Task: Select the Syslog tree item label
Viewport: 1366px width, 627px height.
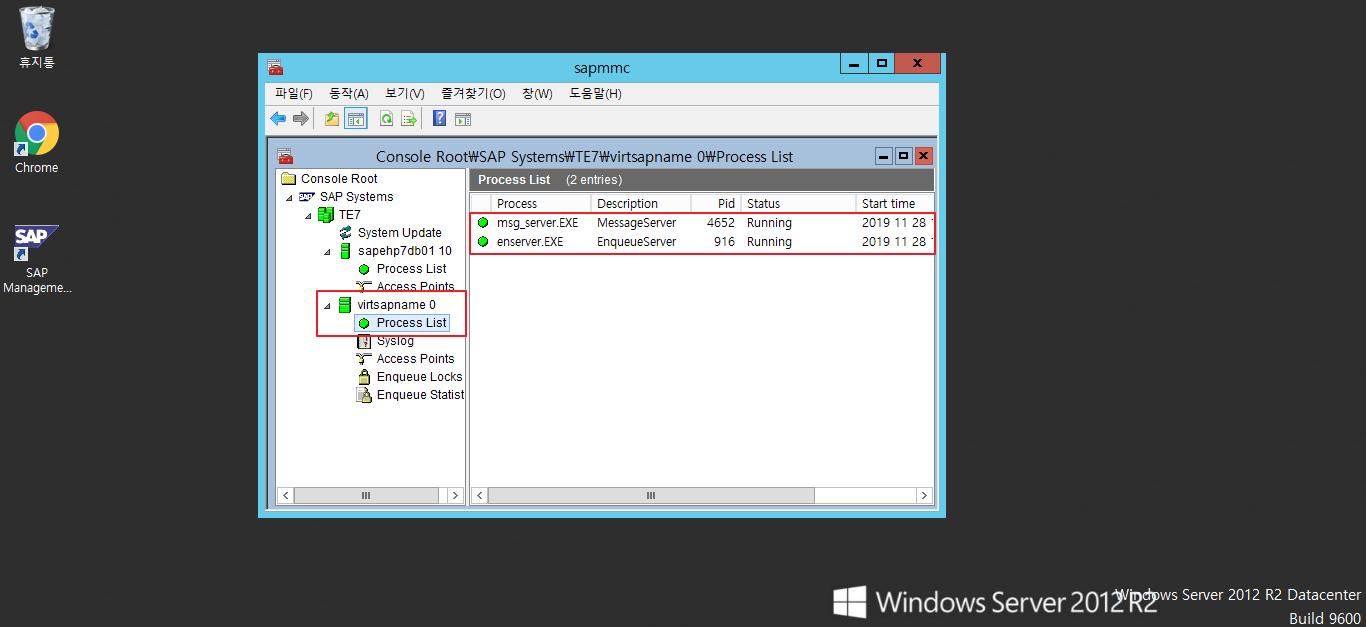Action: click(395, 341)
